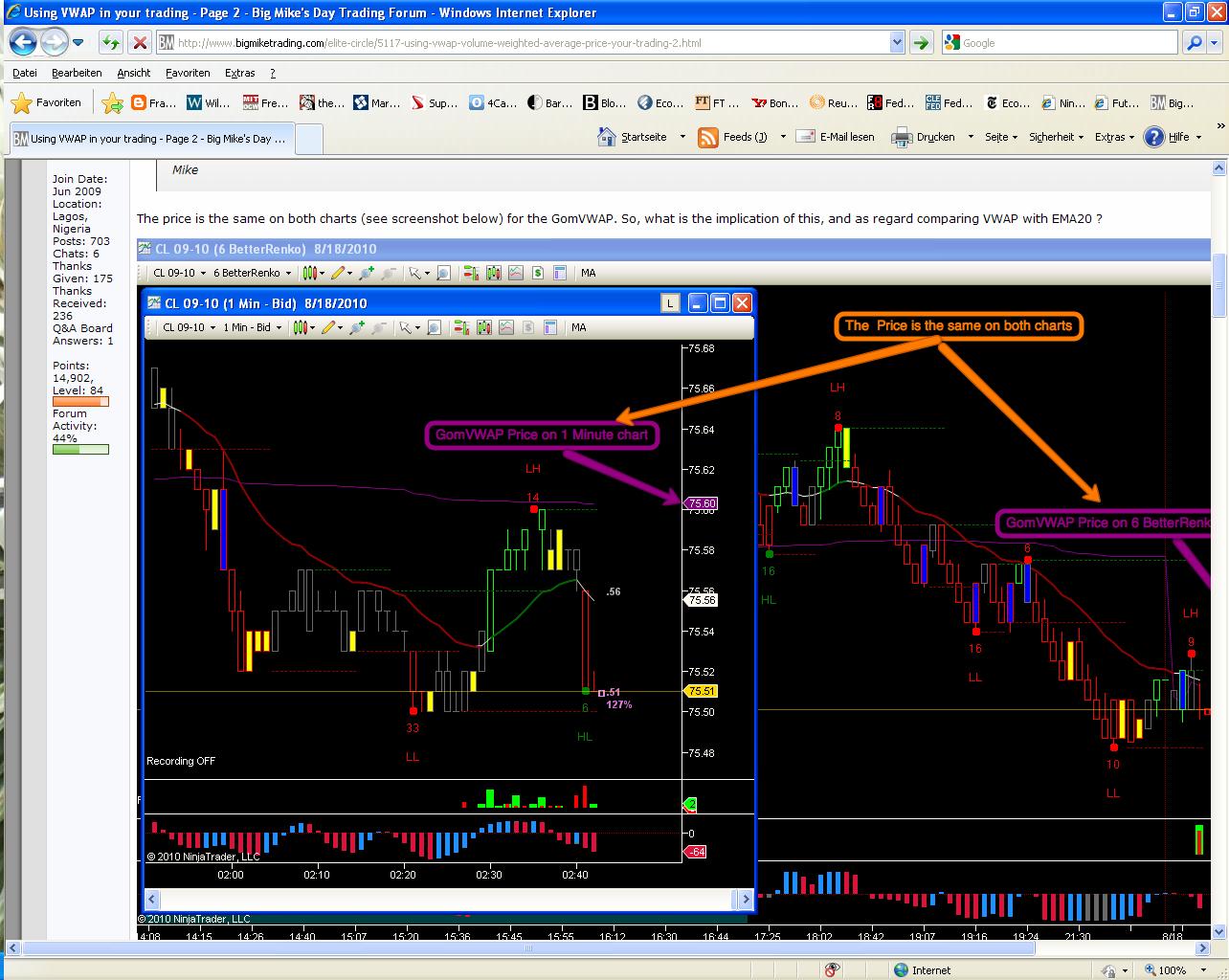The width and height of the screenshot is (1229, 980).
Task: Select the Using VWAP in your trading tab
Action: 151,139
